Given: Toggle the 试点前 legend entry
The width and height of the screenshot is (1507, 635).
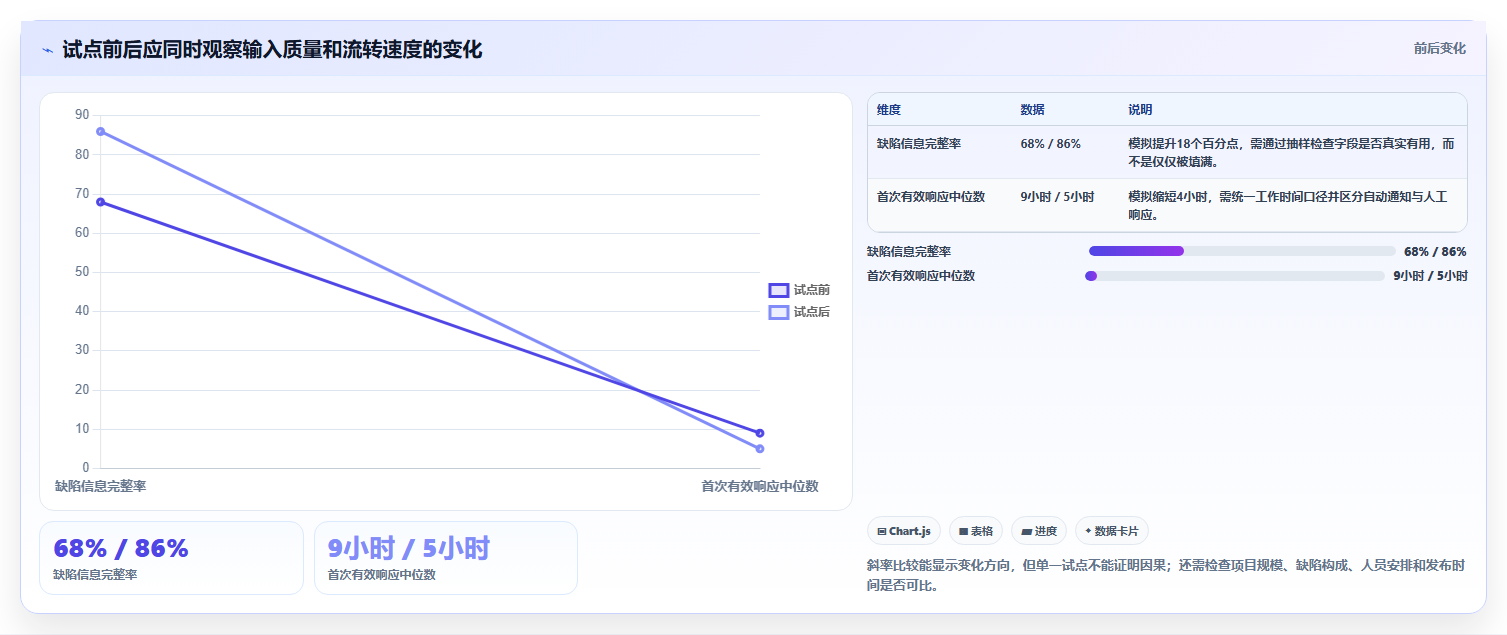Looking at the screenshot, I should coord(799,290).
